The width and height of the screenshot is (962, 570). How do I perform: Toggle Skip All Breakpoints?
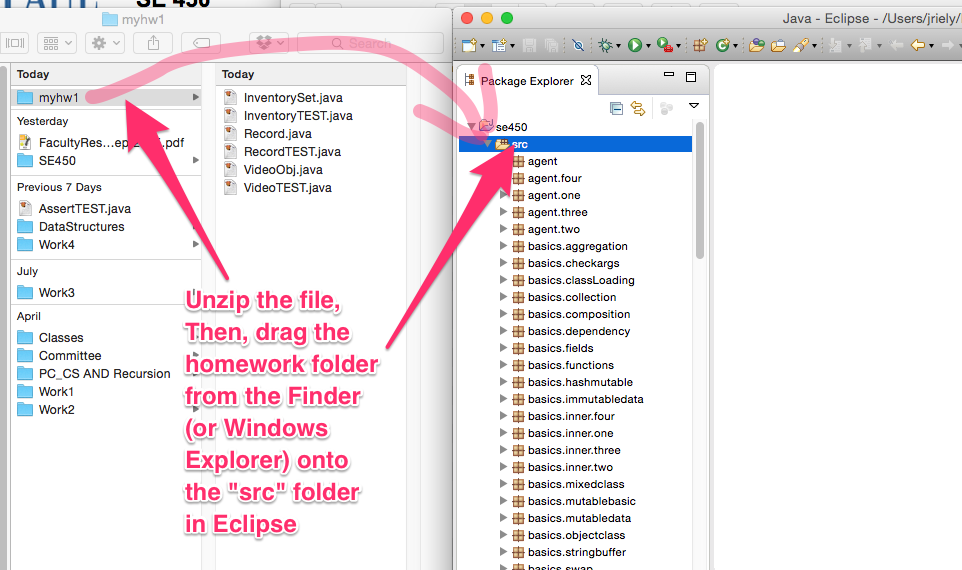coord(578,45)
